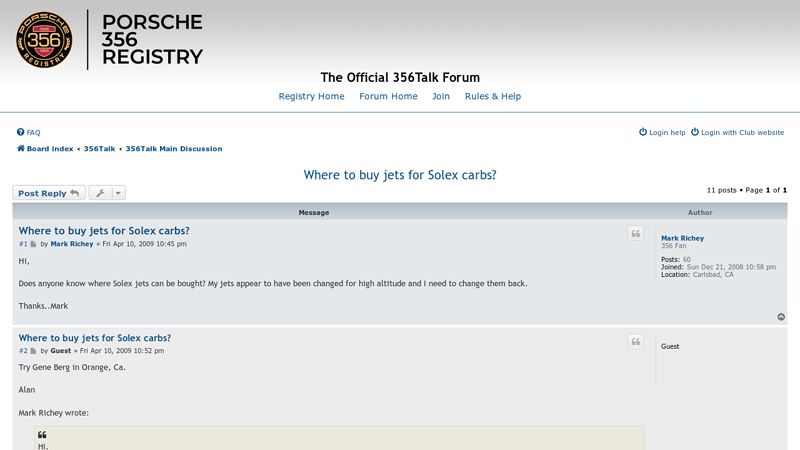
Task: Open the #2 post permalink
Action: click(23, 351)
